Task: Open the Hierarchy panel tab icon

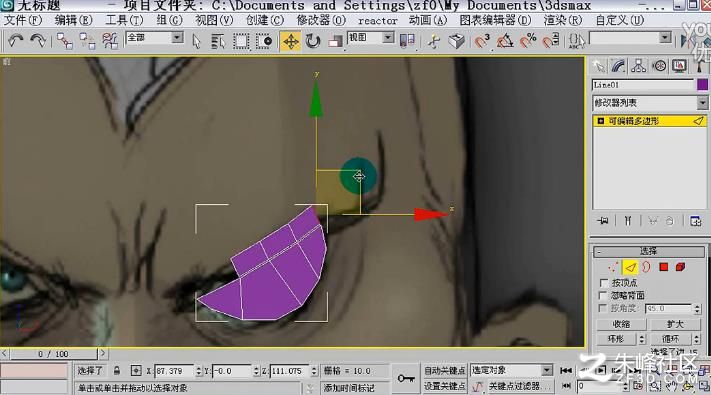Action: tap(638, 66)
